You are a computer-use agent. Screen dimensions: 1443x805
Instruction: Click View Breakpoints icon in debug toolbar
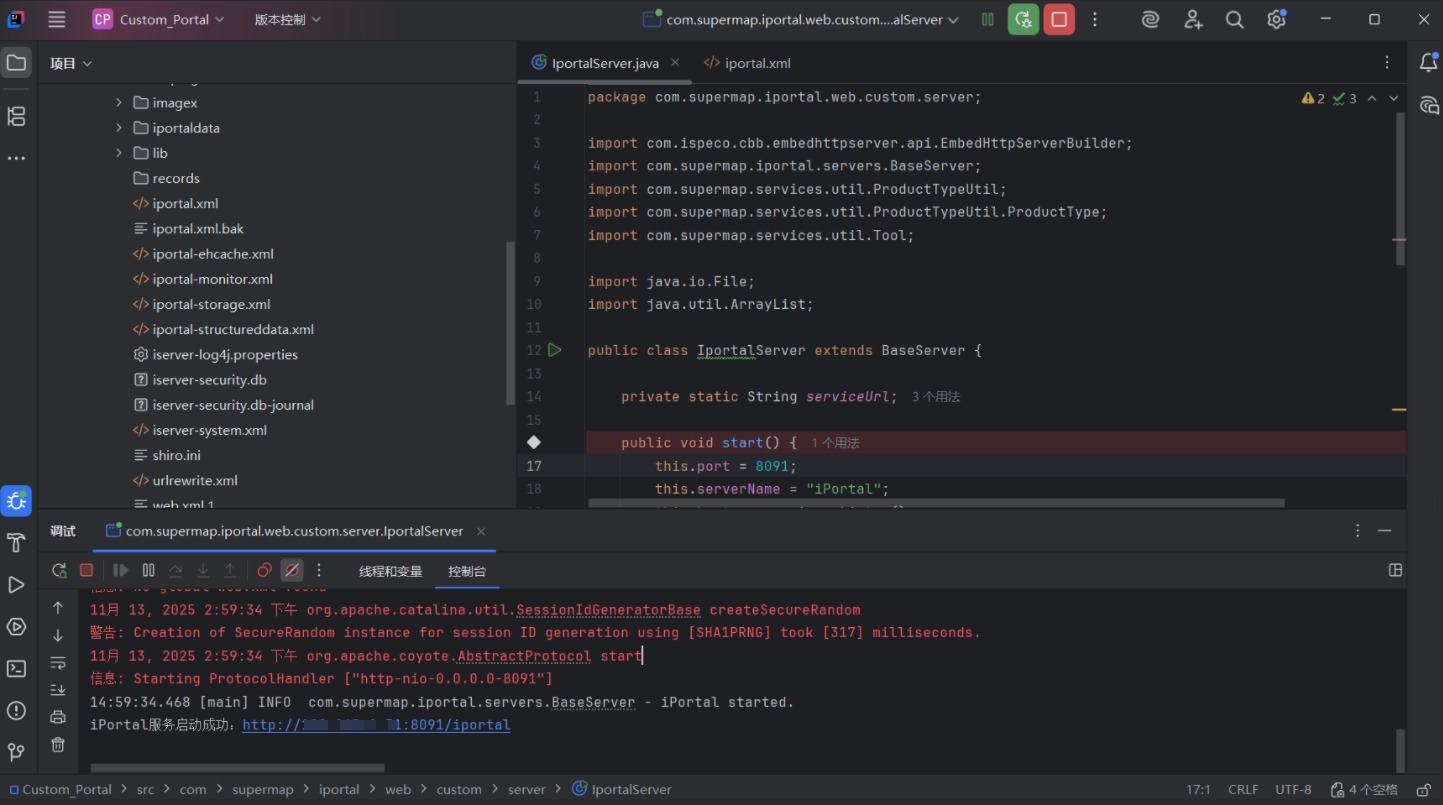click(x=264, y=570)
